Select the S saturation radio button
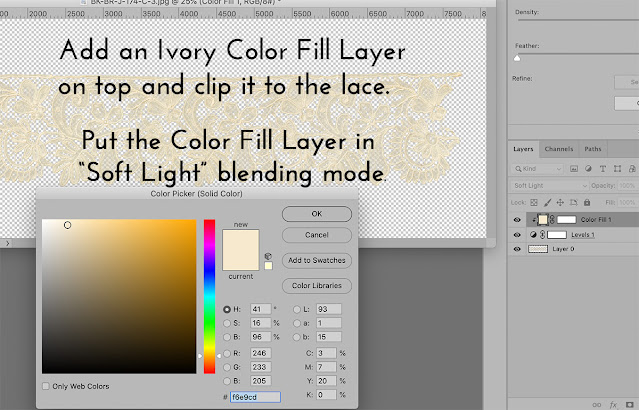Image resolution: width=639 pixels, height=410 pixels. tap(227, 323)
